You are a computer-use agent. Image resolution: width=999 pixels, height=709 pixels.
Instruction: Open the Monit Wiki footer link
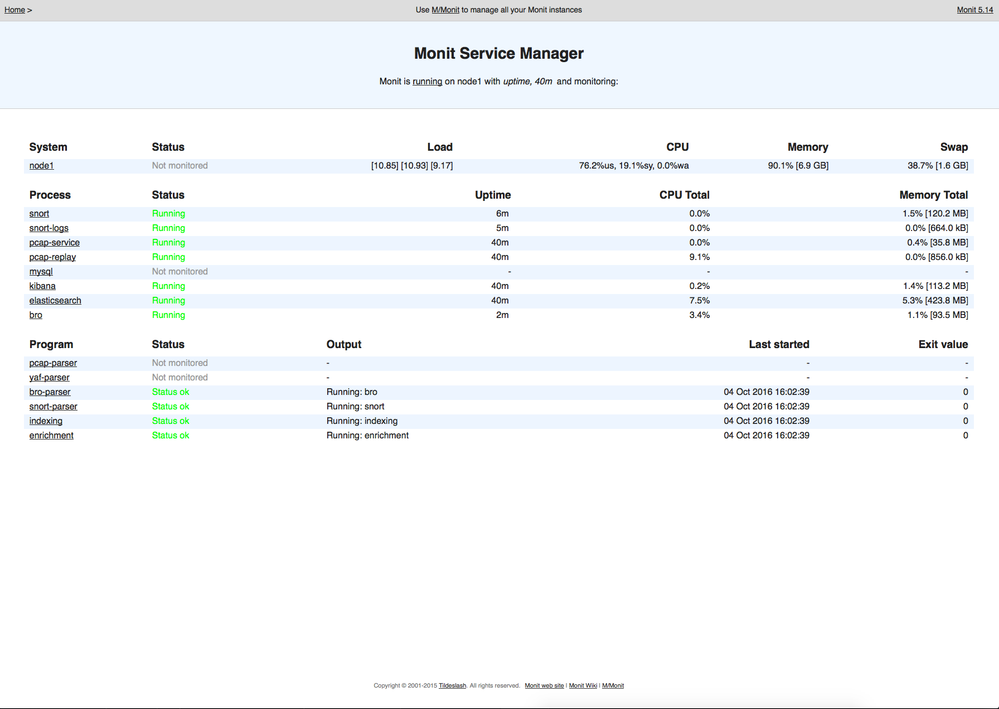(x=582, y=685)
